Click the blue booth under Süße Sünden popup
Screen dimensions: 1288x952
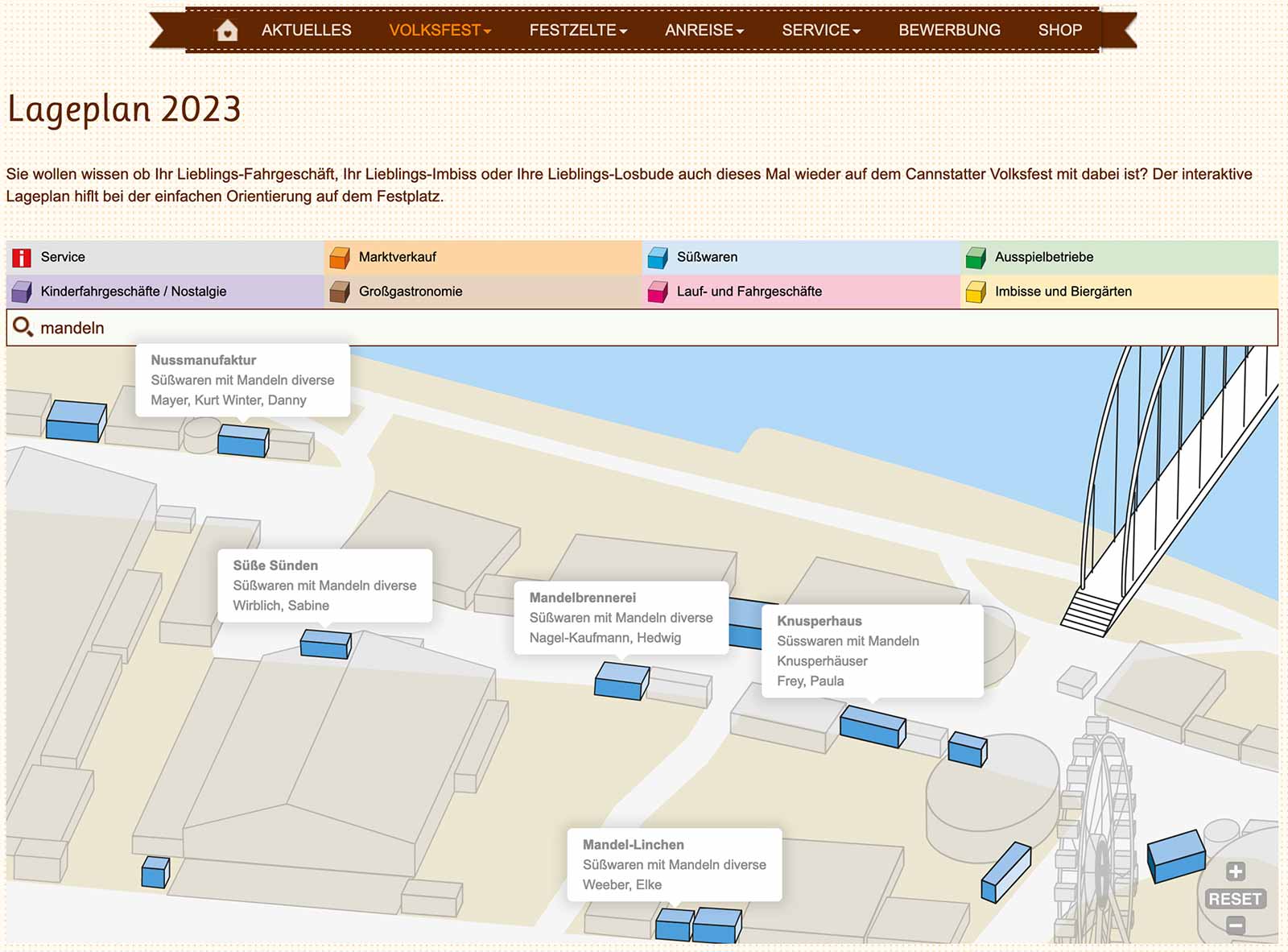[x=325, y=644]
